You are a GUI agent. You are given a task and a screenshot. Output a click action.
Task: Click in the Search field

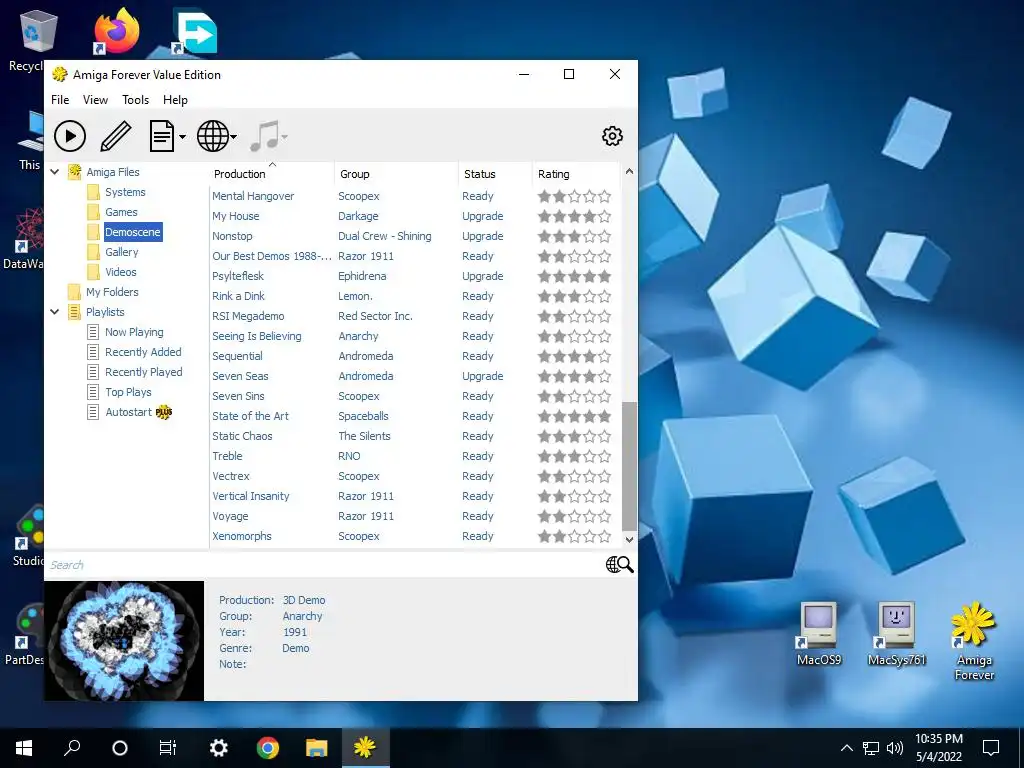point(325,565)
